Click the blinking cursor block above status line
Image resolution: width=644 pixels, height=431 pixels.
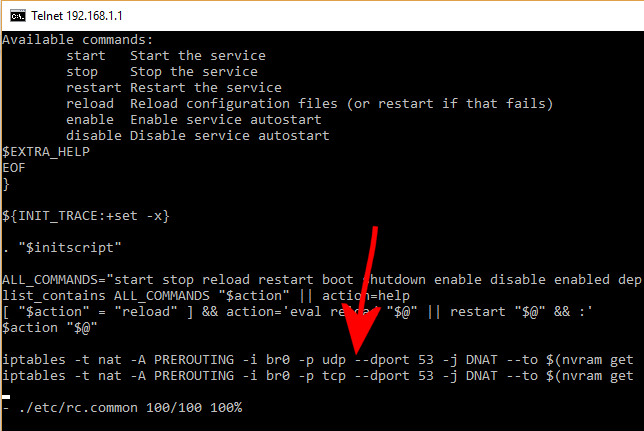click(x=6, y=397)
